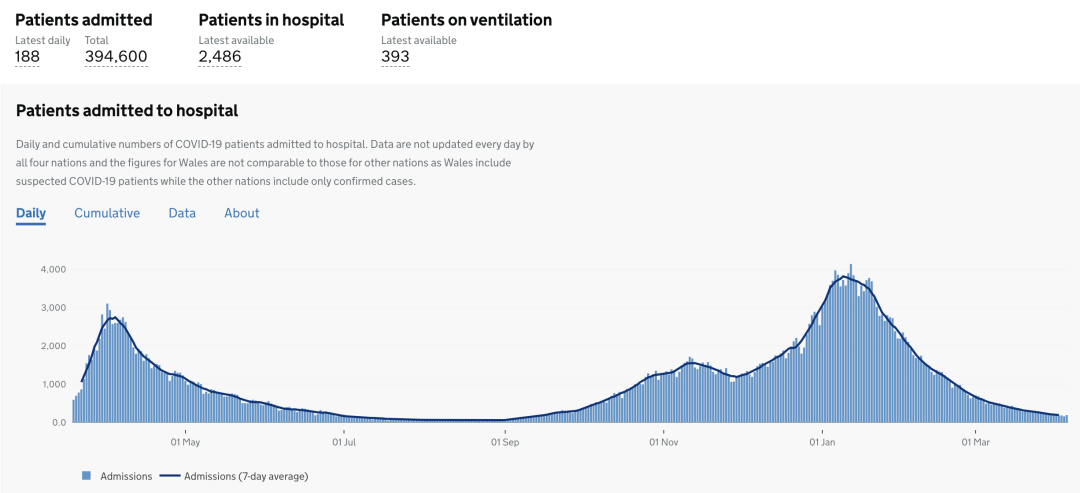Click the 01 Jan axis label
Image resolution: width=1080 pixels, height=493 pixels.
click(x=822, y=441)
